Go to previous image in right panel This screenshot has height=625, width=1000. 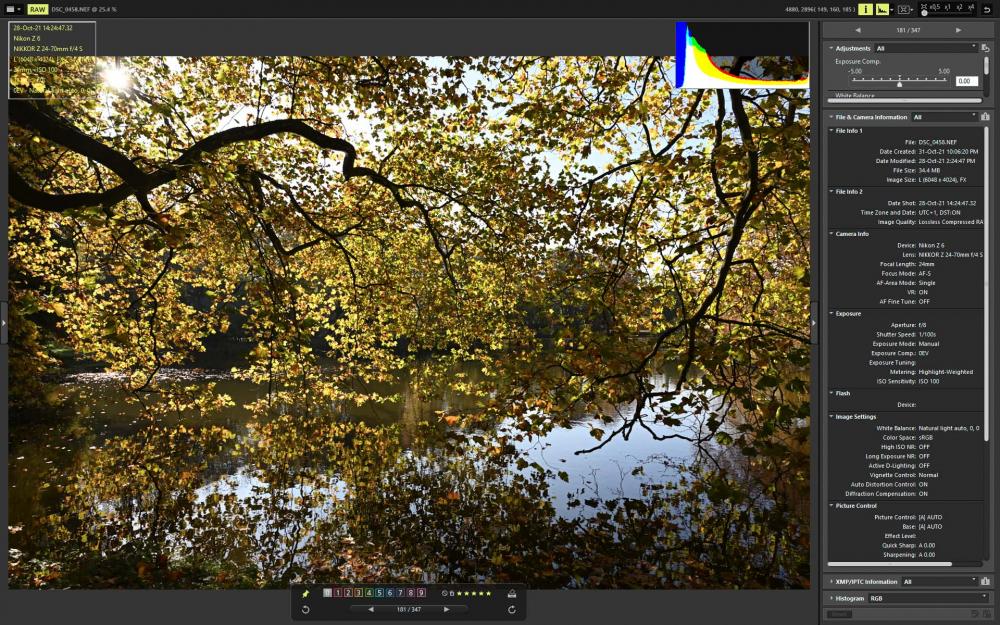tap(858, 30)
